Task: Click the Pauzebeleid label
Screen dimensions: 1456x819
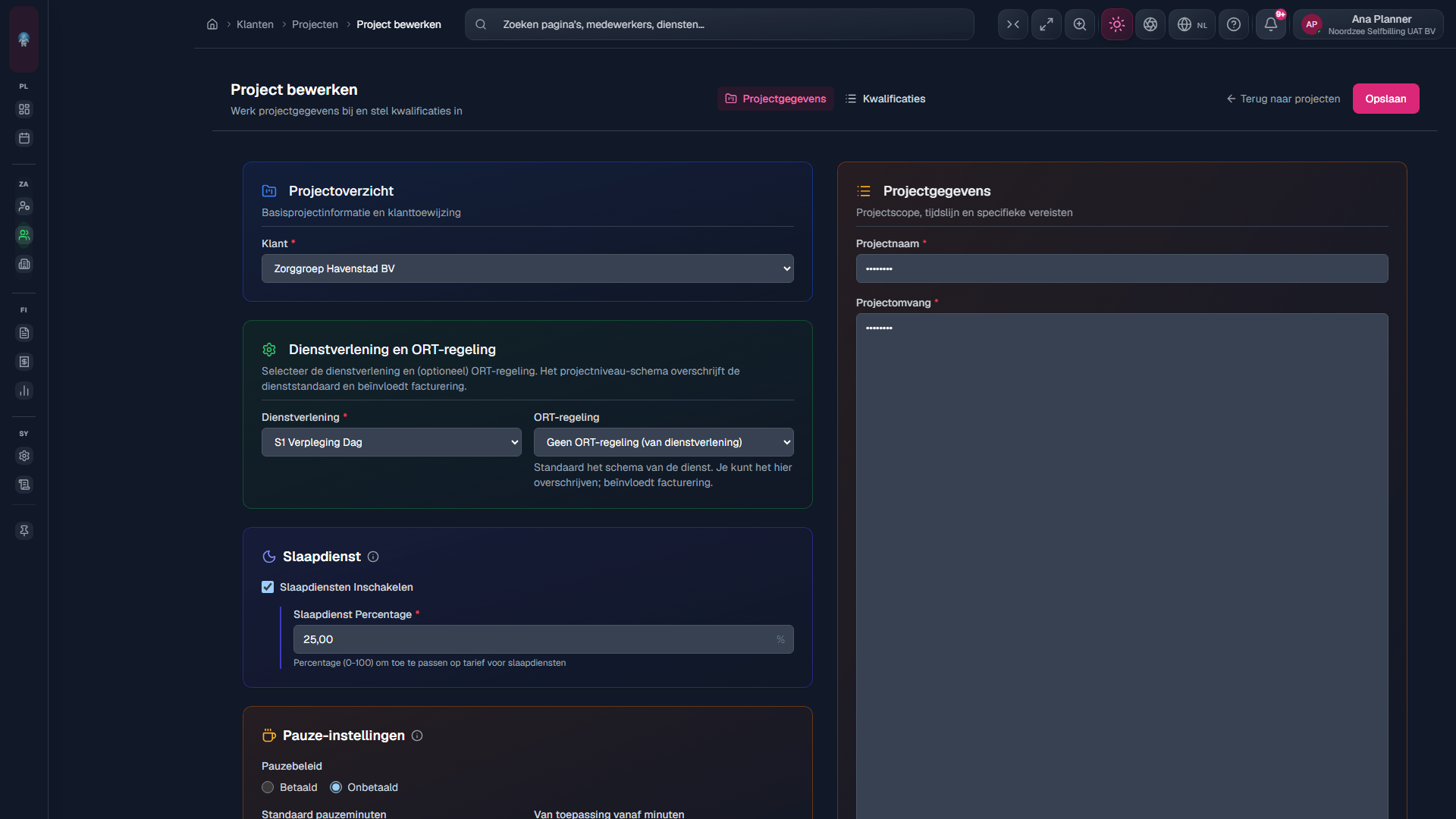Action: pyautogui.click(x=292, y=766)
